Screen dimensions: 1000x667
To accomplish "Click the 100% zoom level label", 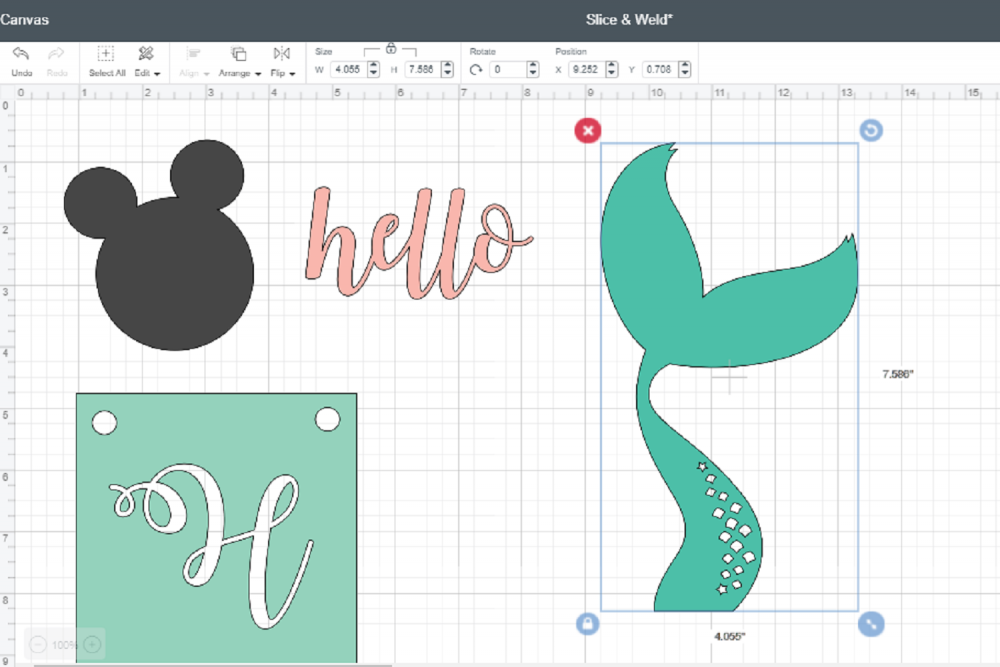I will point(64,645).
